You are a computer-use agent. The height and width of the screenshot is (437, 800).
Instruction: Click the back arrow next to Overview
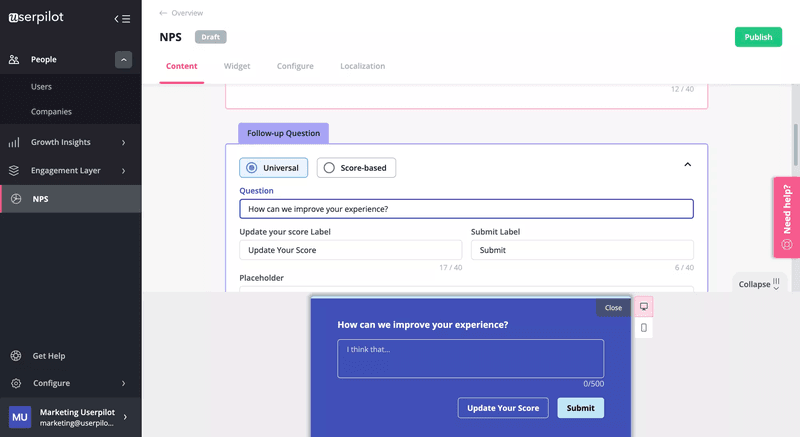(163, 13)
